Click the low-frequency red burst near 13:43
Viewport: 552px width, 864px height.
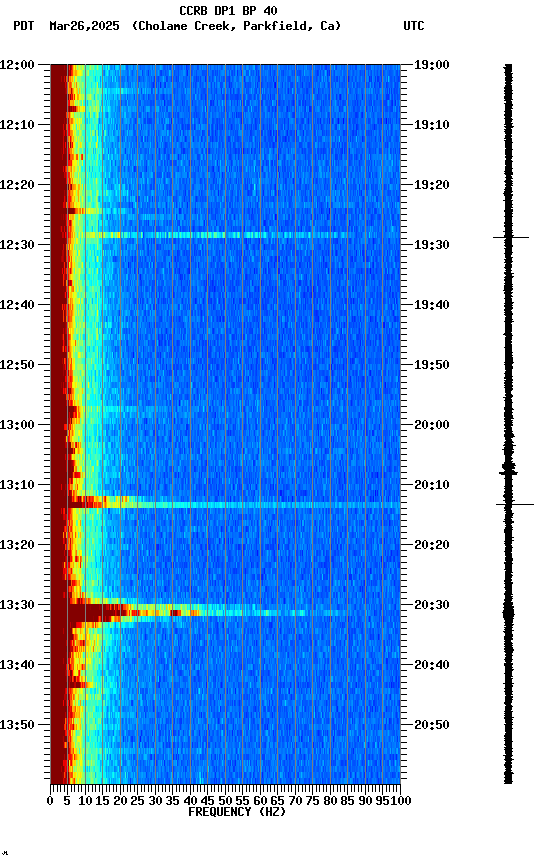[80, 684]
